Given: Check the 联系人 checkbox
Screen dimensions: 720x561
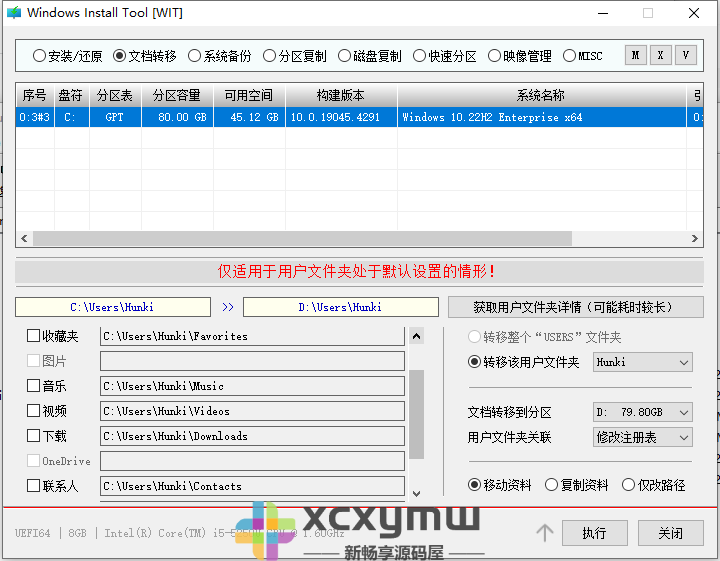Looking at the screenshot, I should (33, 486).
